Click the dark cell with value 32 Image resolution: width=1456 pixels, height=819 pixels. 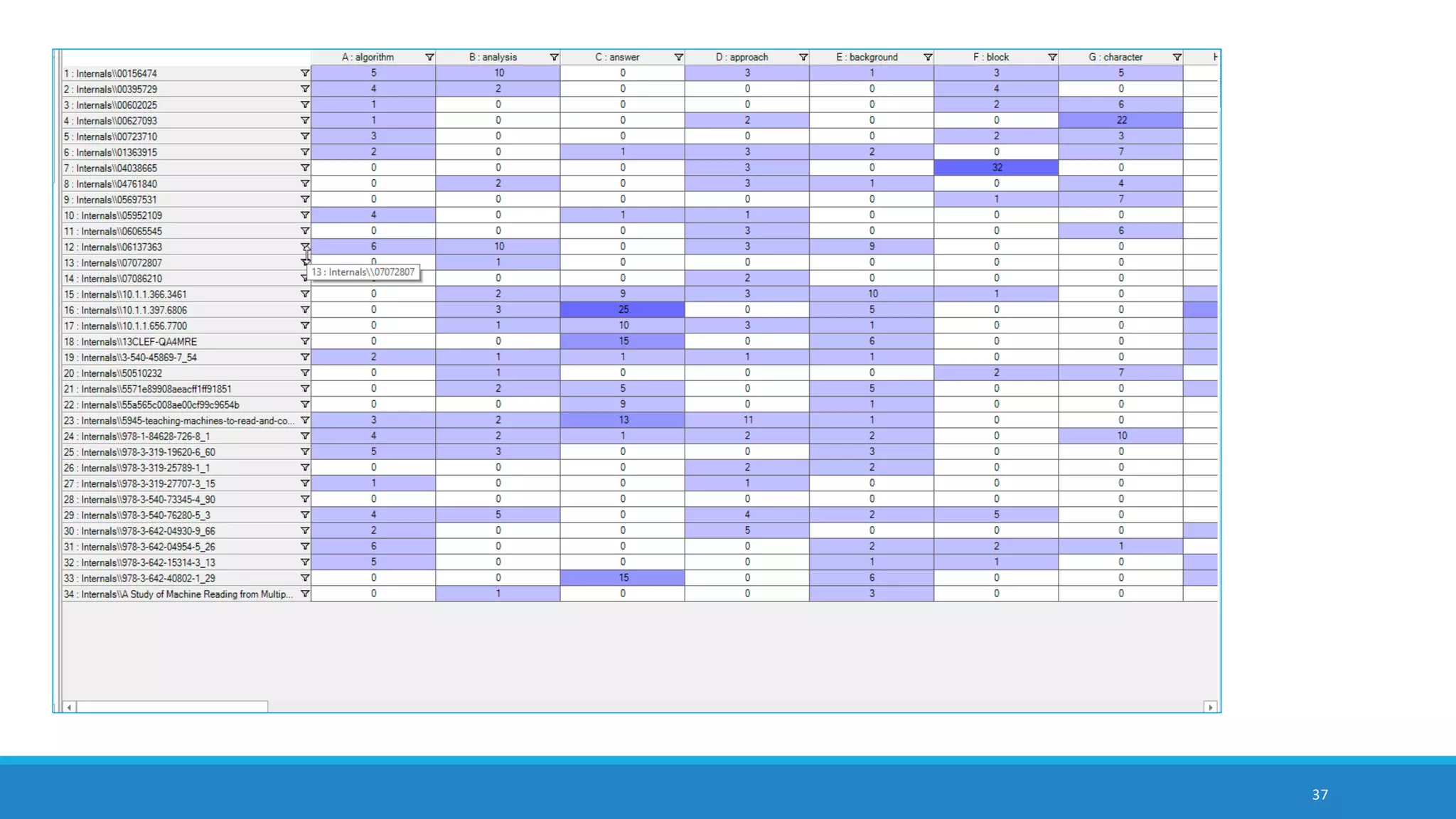[x=996, y=168]
